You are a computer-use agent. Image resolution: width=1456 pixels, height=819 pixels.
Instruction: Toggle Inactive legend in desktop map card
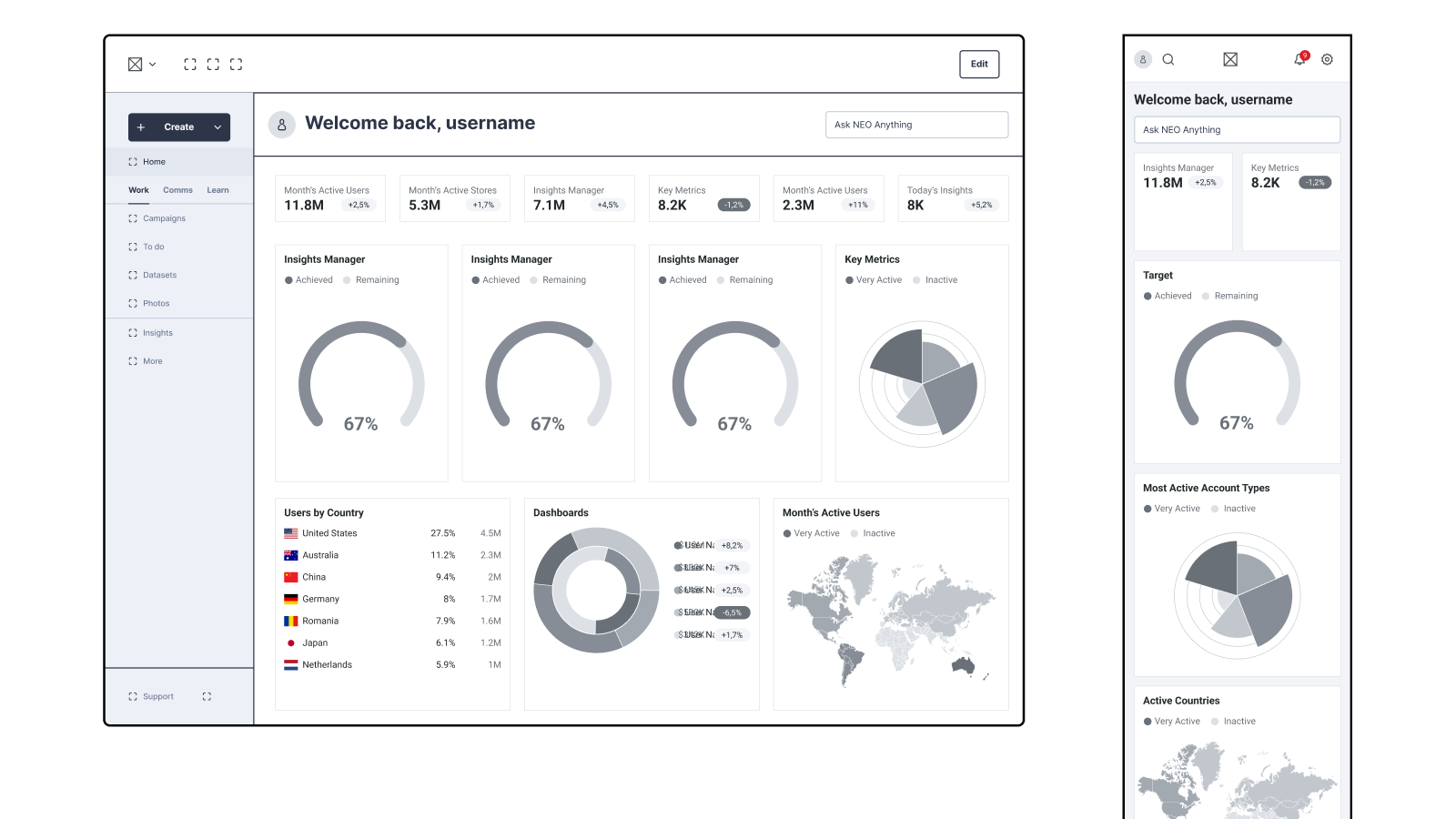873,533
